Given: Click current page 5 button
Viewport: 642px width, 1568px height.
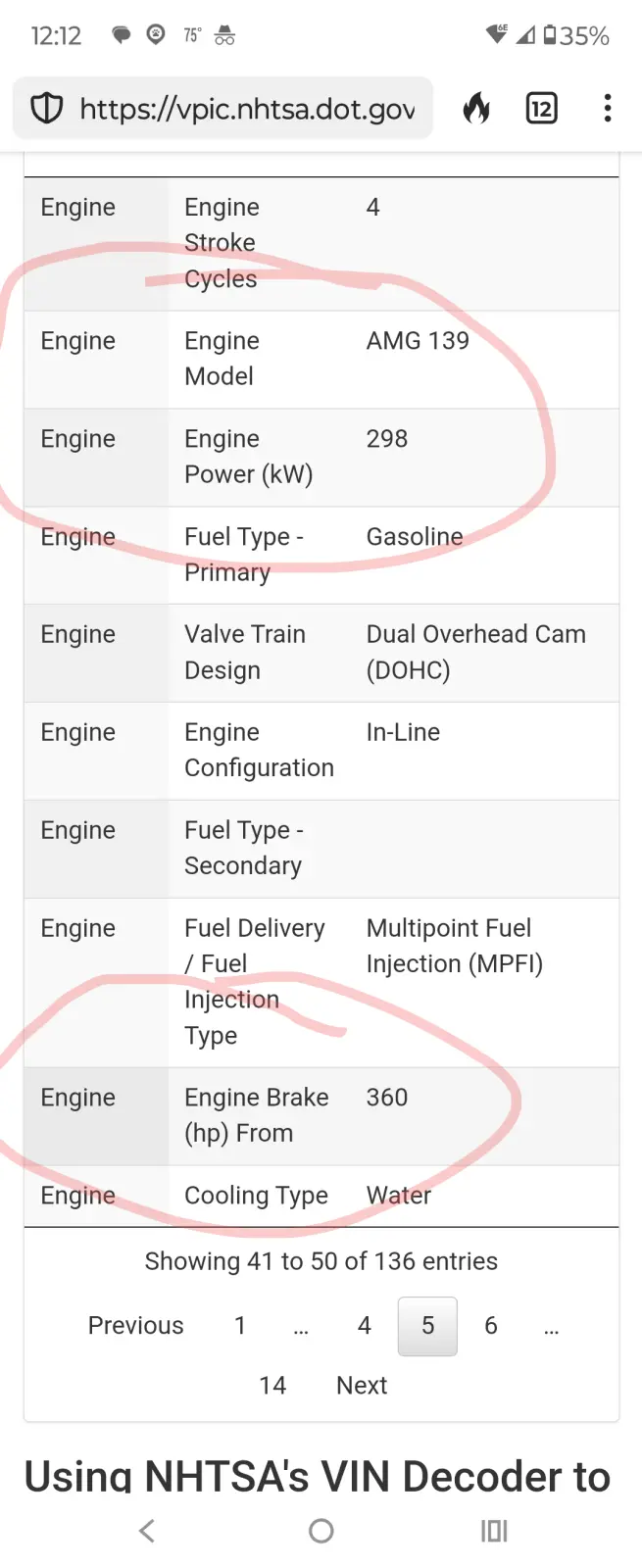Looking at the screenshot, I should (427, 1326).
